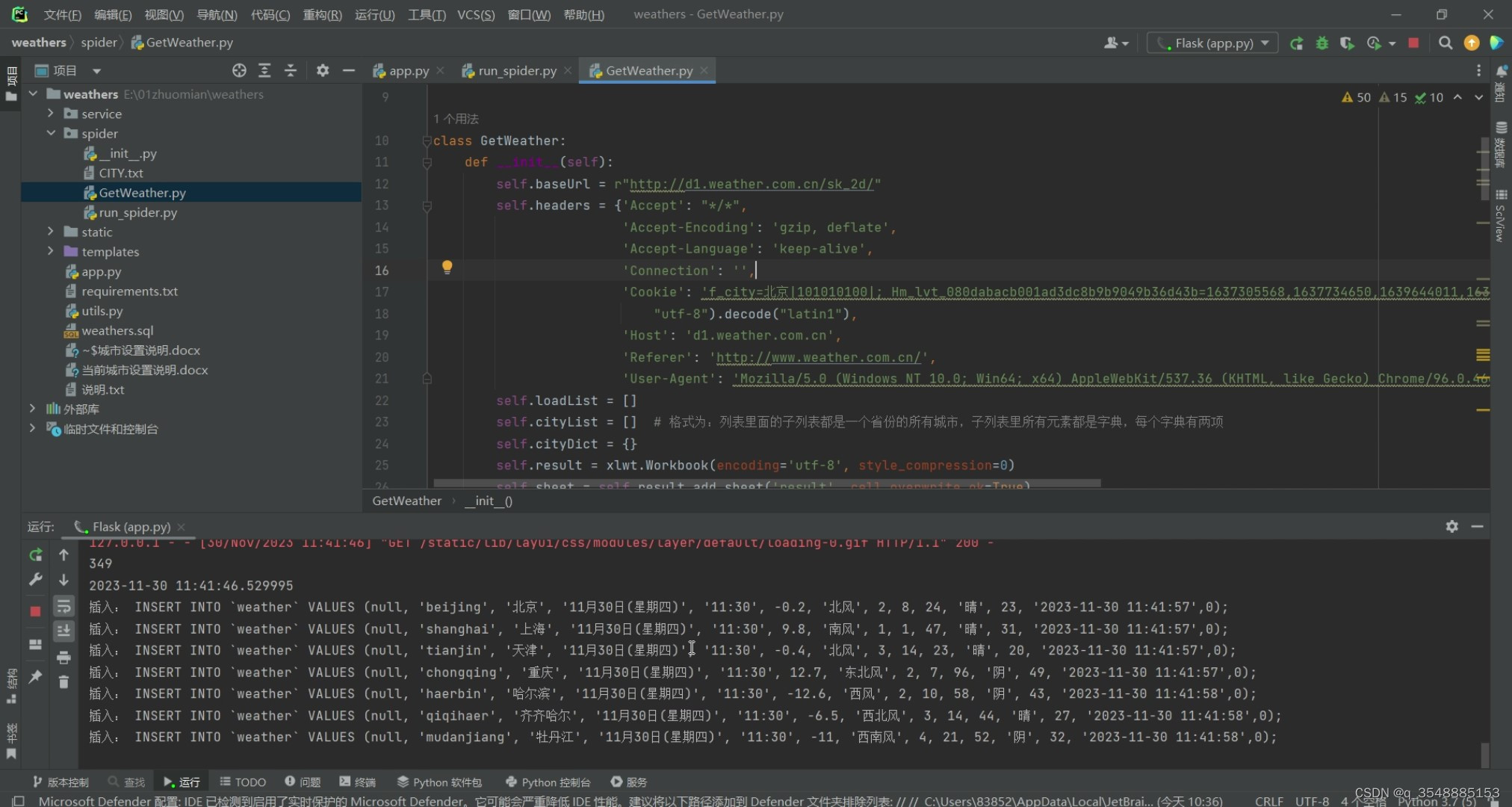The width and height of the screenshot is (1512, 807).
Task: Close the GetWeather.py tab
Action: click(704, 70)
